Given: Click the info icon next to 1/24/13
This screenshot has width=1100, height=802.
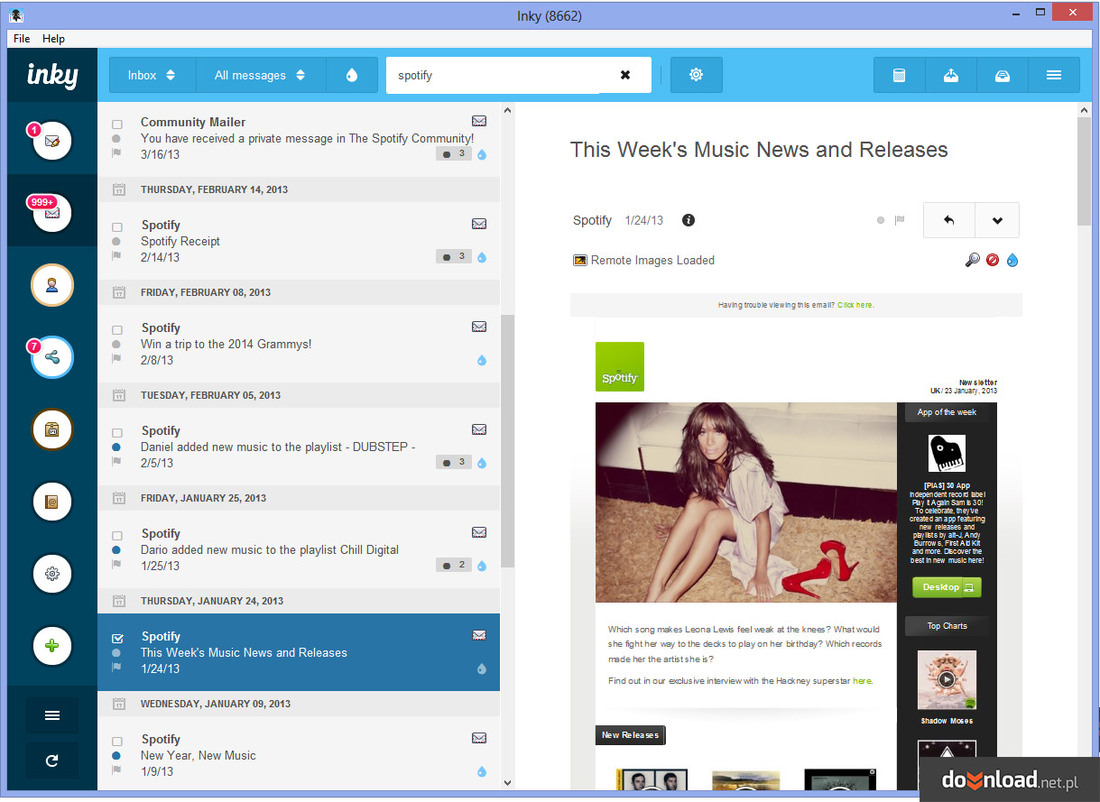Looking at the screenshot, I should tap(689, 220).
